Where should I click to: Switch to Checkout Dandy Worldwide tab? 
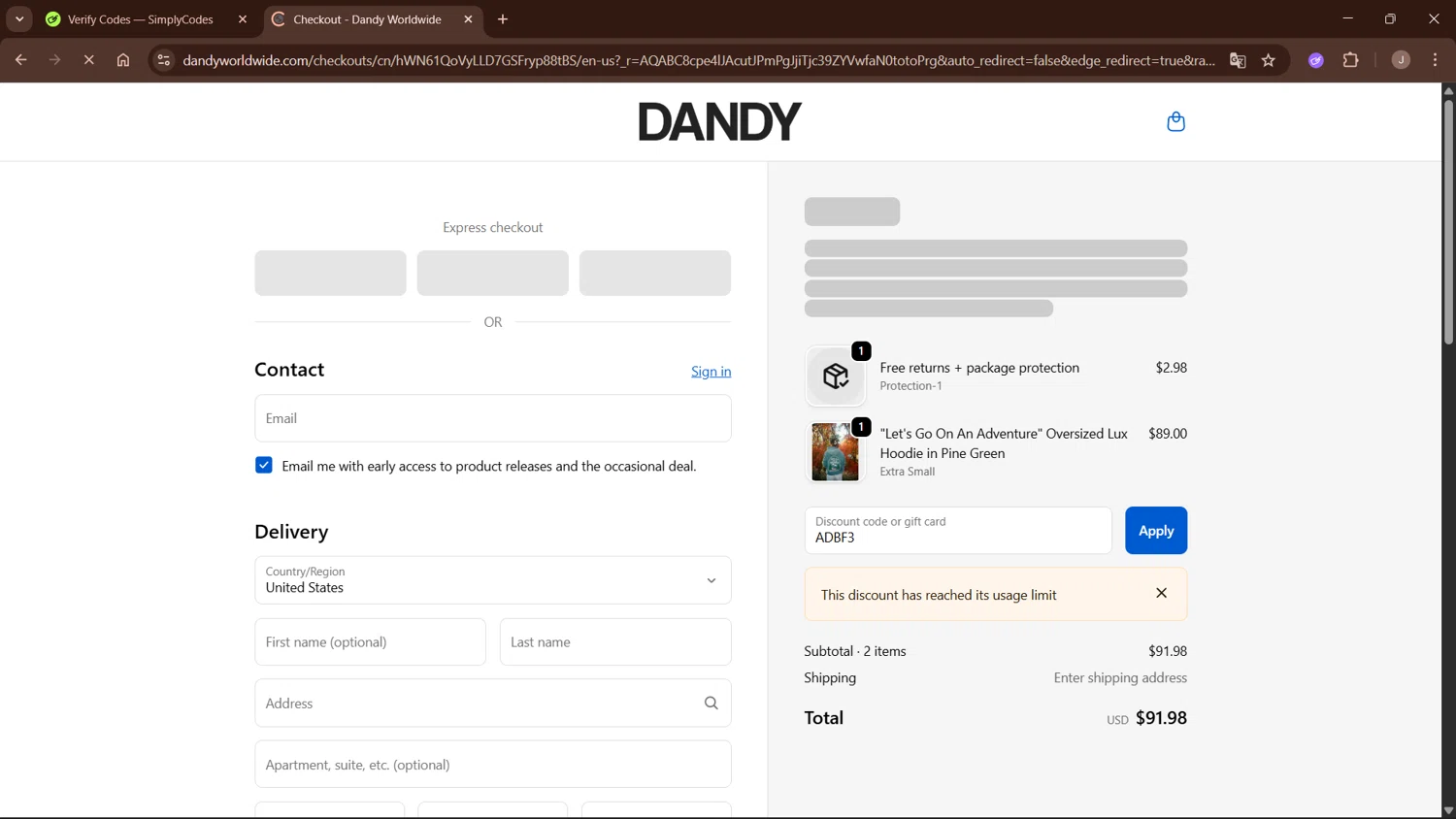click(367, 19)
